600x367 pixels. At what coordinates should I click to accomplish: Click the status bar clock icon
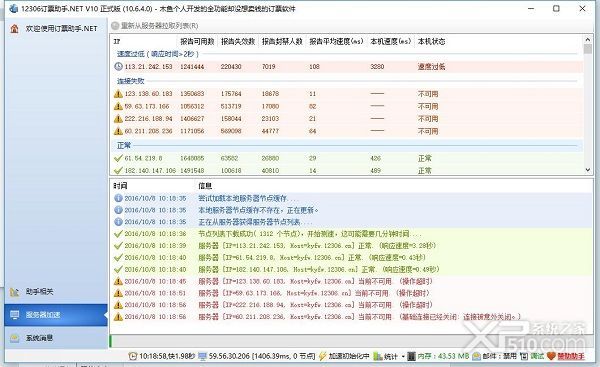(x=133, y=356)
